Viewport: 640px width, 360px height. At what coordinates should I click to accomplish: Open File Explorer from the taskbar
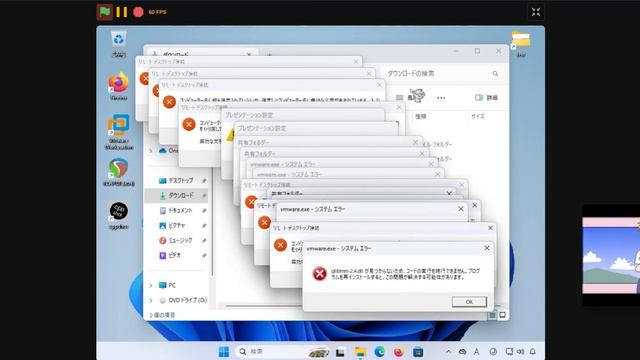coord(360,352)
